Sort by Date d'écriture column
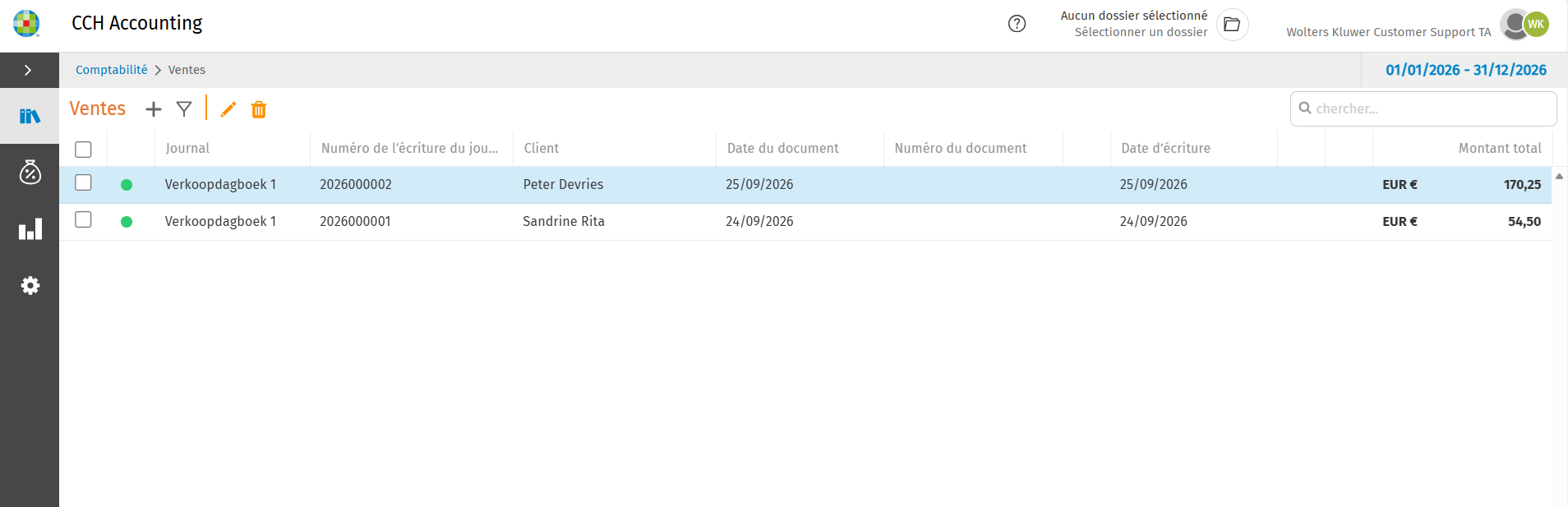Image resolution: width=1568 pixels, height=507 pixels. click(x=1165, y=148)
